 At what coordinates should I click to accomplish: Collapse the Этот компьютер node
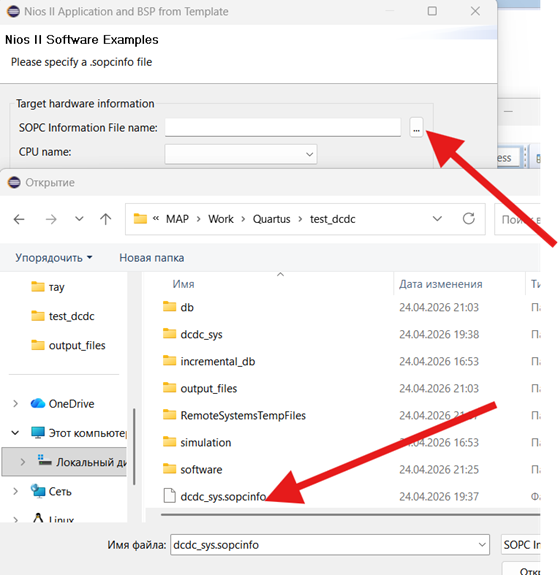(15, 433)
